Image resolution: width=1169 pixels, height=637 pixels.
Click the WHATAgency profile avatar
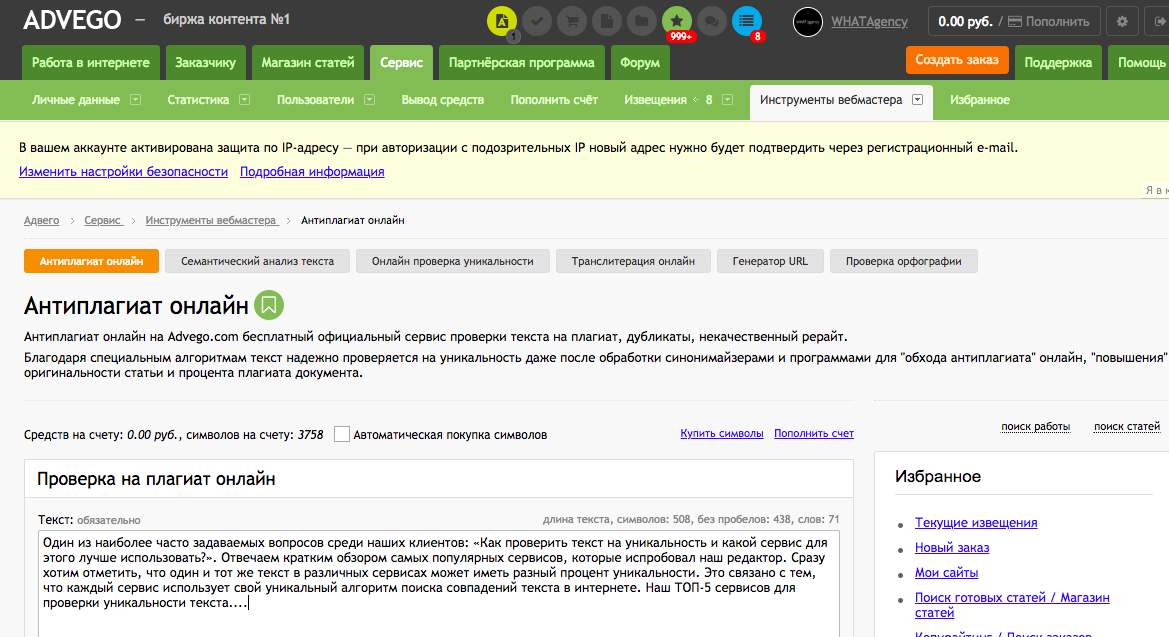click(x=808, y=21)
